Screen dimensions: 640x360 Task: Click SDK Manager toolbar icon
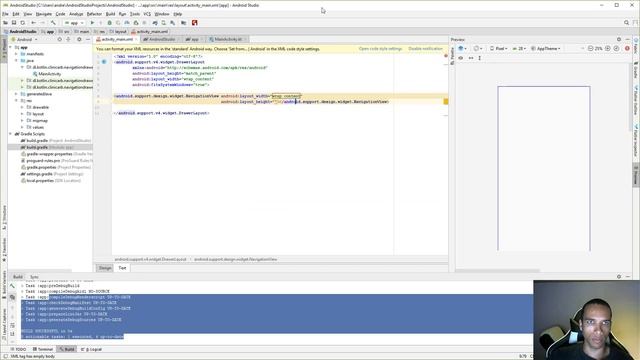[173, 23]
